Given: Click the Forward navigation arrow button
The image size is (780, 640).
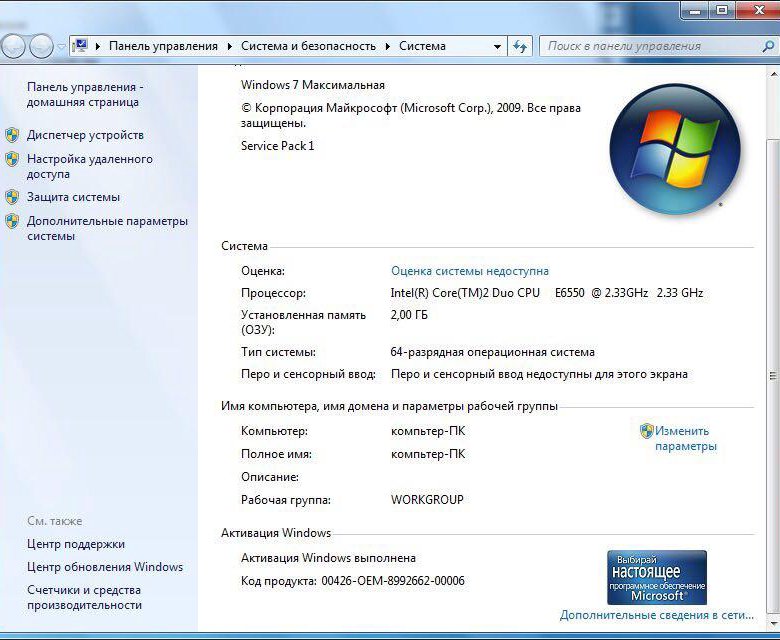Looking at the screenshot, I should point(41,46).
